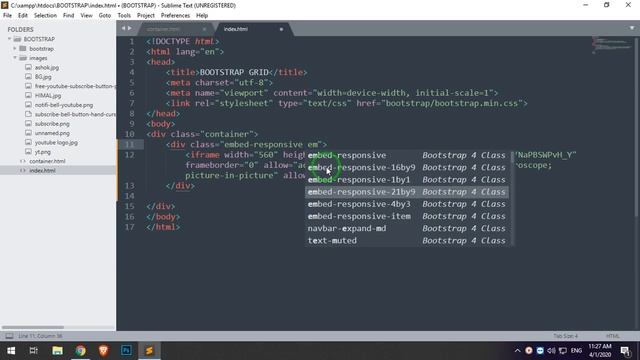640x360 pixels.
Task: Open the File menu
Action: (7, 16)
